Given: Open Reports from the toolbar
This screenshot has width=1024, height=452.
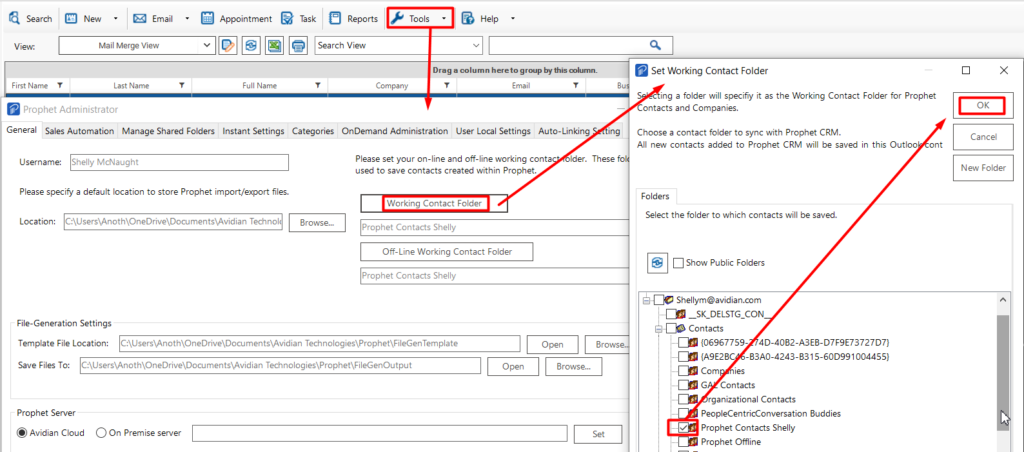Looking at the screenshot, I should click(x=353, y=18).
